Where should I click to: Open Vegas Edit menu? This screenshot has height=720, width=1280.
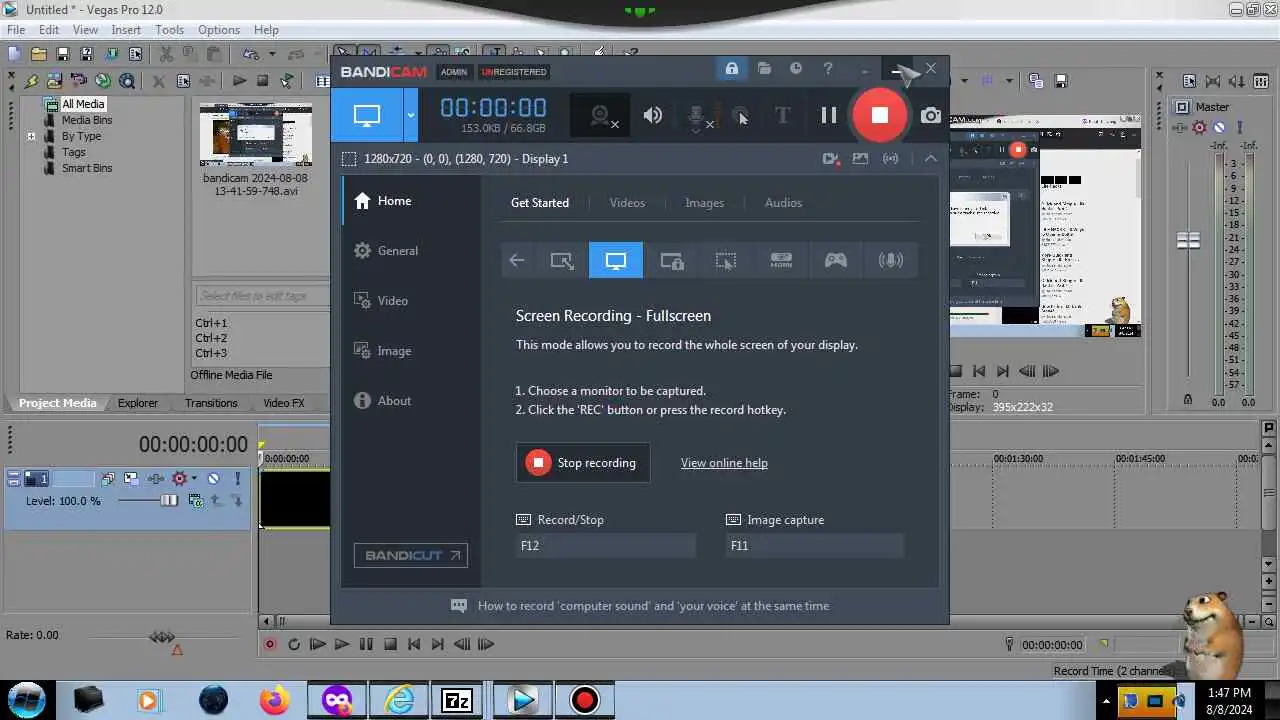(49, 30)
